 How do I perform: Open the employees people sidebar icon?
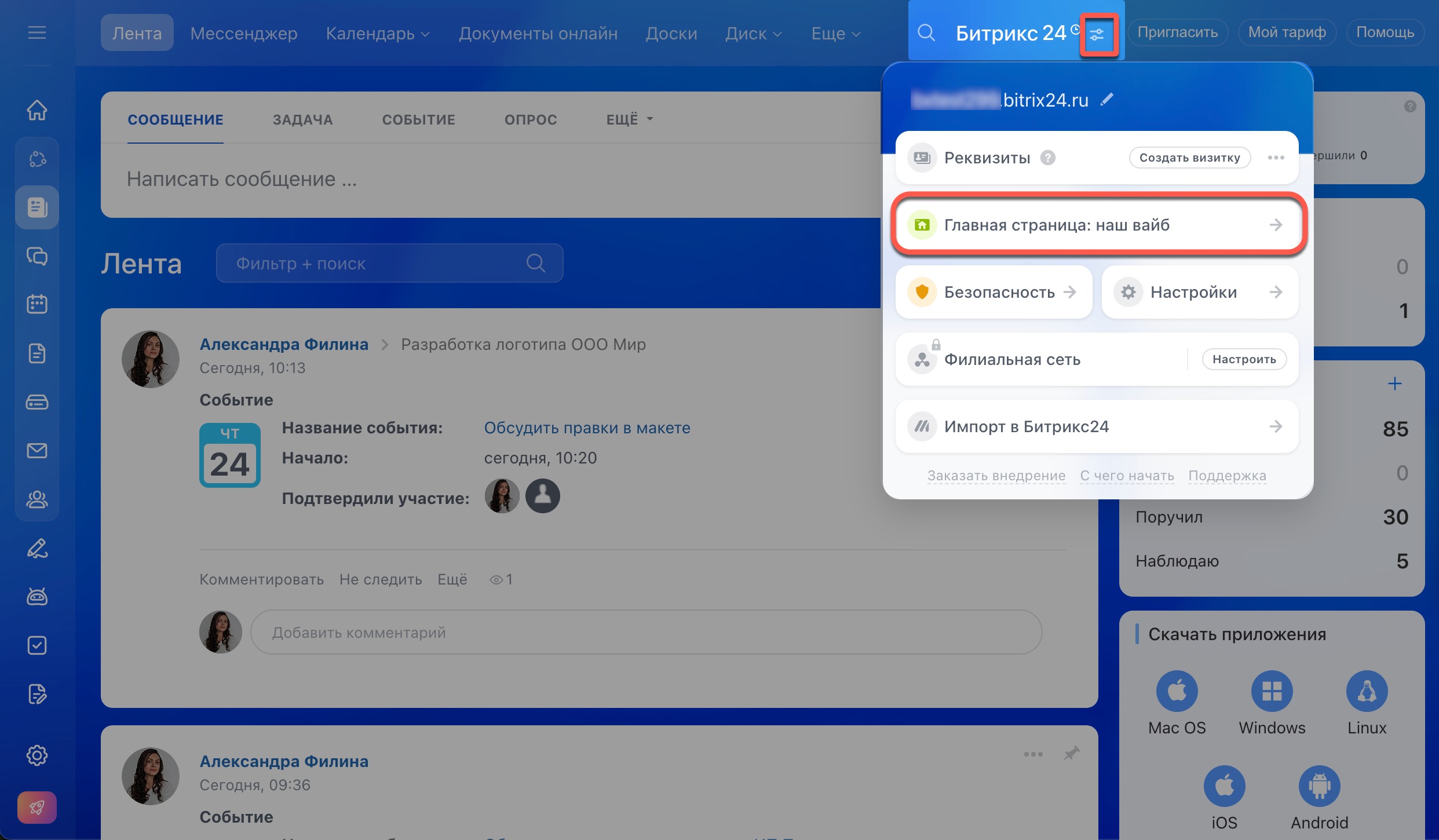pyautogui.click(x=37, y=499)
